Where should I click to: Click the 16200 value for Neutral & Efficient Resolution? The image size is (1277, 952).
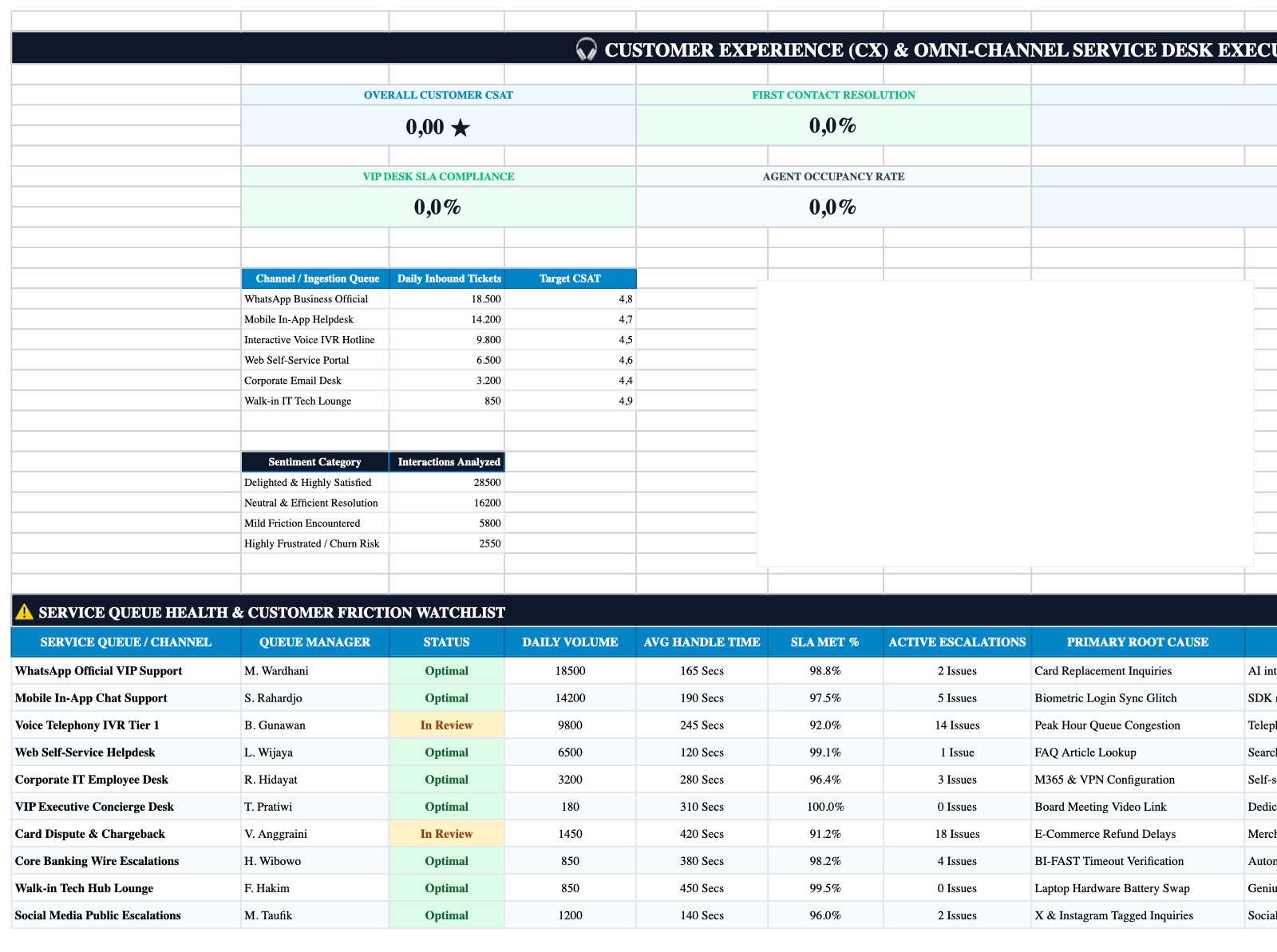click(x=447, y=503)
